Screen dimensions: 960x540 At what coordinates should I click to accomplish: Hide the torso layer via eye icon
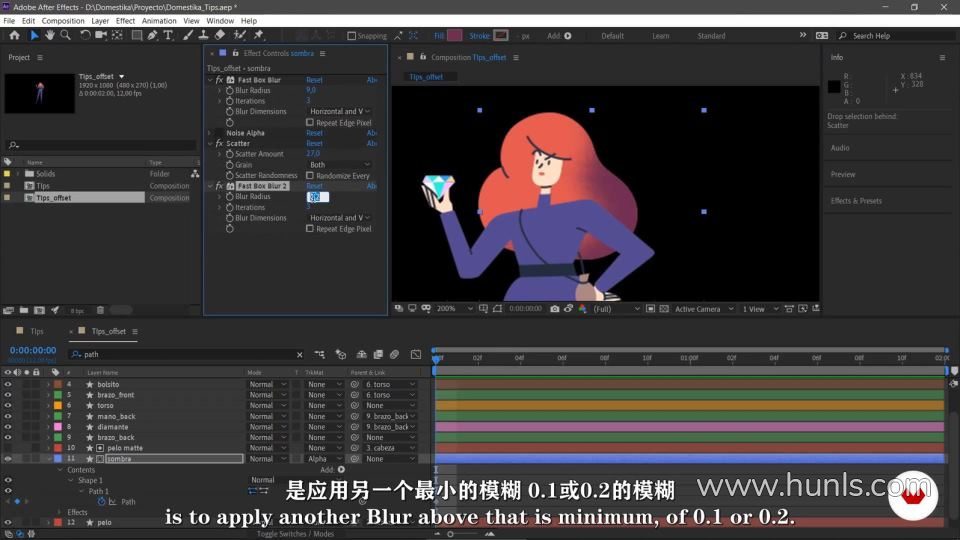[8, 405]
